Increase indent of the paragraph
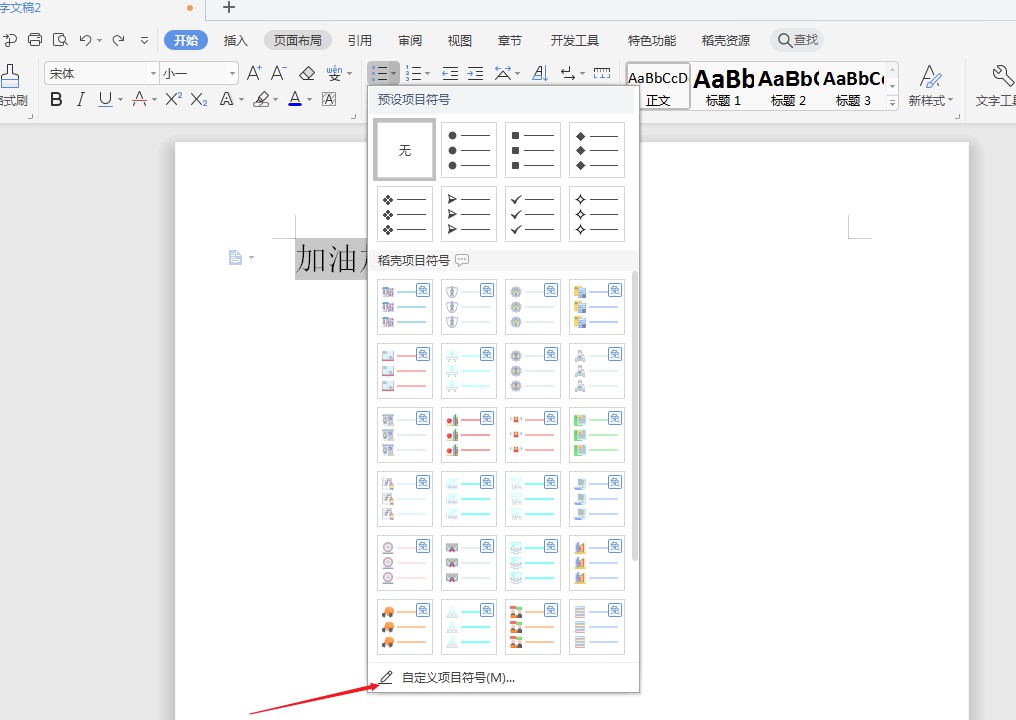The height and width of the screenshot is (720, 1016). tap(476, 73)
